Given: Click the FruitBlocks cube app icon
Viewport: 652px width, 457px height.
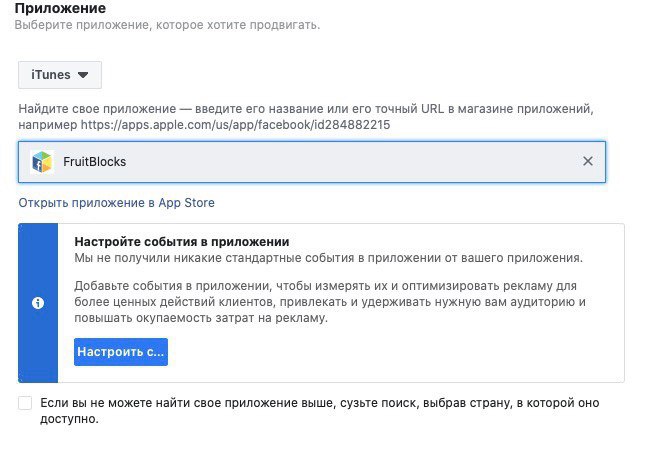Looking at the screenshot, I should [42, 162].
